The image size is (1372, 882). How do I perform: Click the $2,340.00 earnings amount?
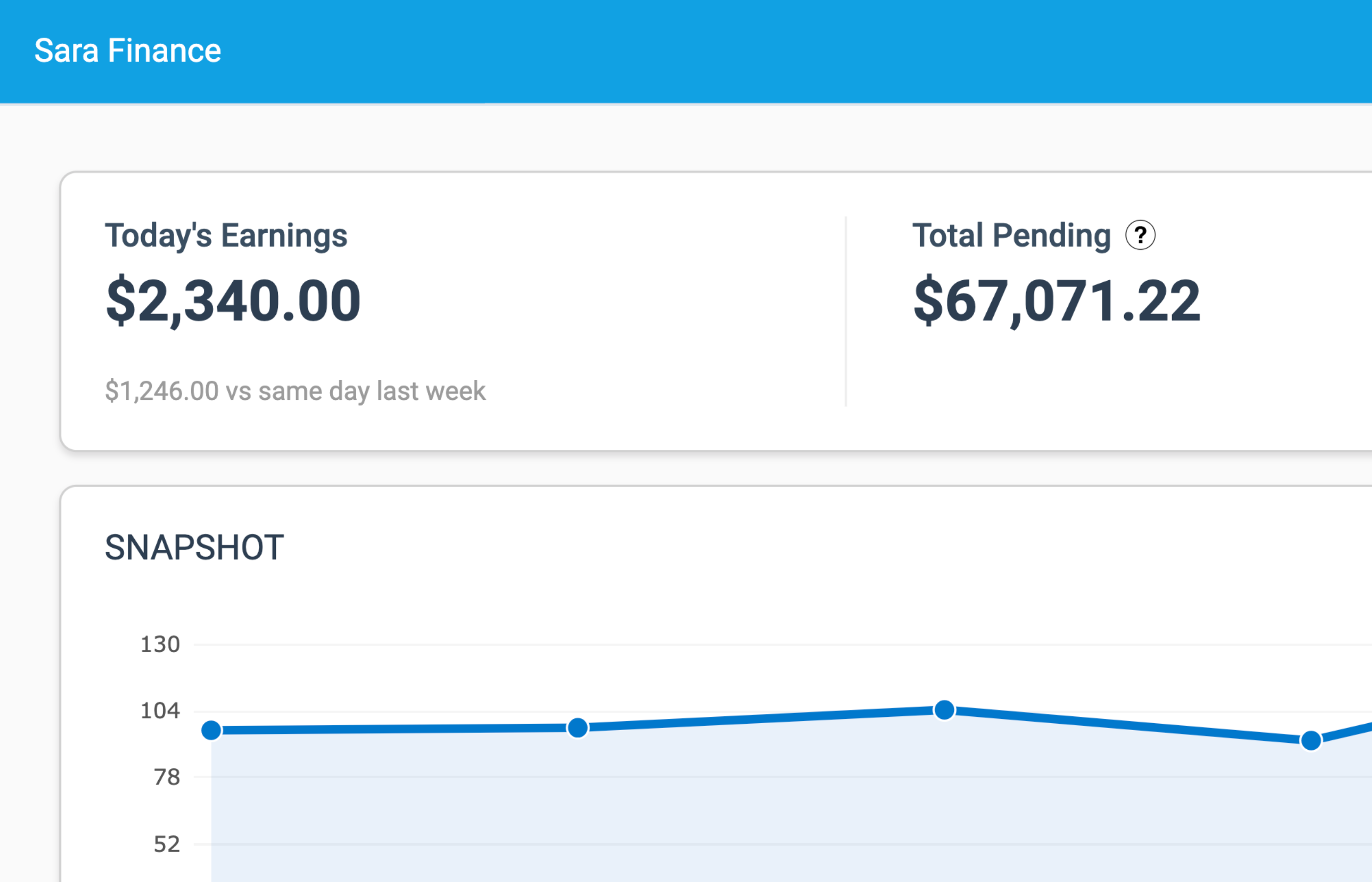click(x=233, y=301)
